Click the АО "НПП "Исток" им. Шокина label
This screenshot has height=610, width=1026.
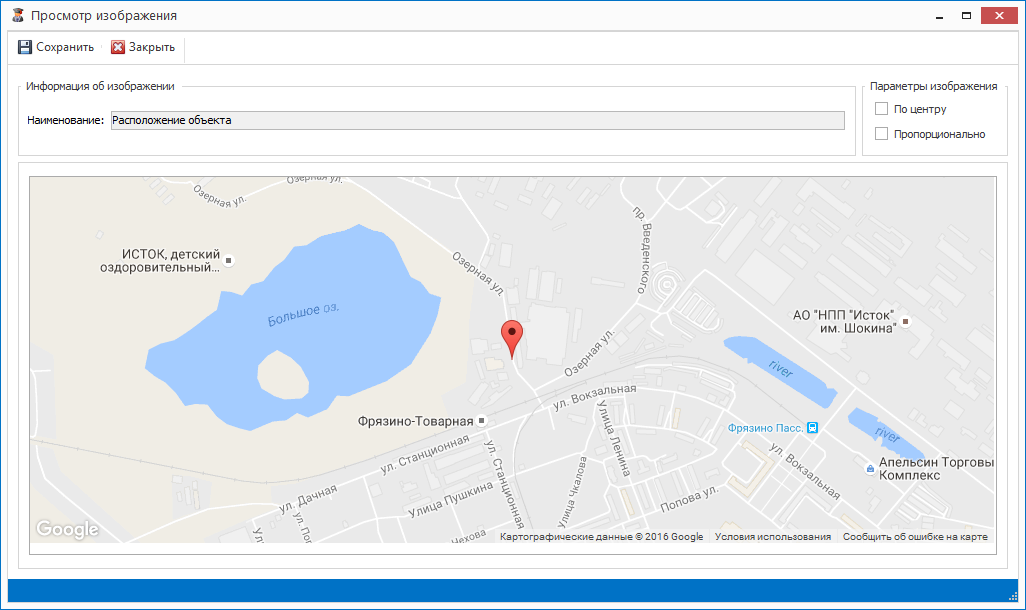tap(844, 321)
